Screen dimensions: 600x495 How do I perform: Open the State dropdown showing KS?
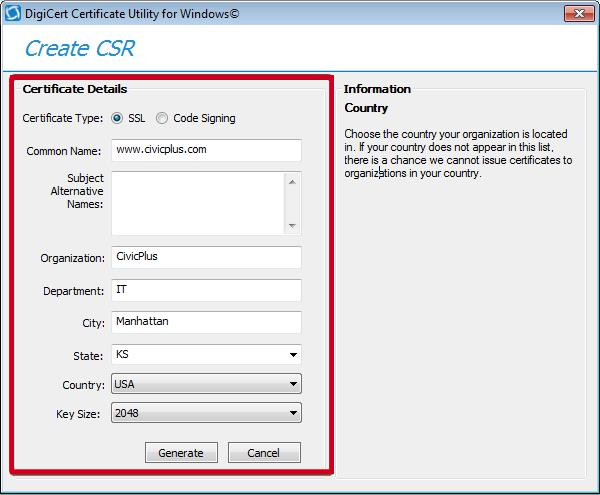pyautogui.click(x=206, y=355)
